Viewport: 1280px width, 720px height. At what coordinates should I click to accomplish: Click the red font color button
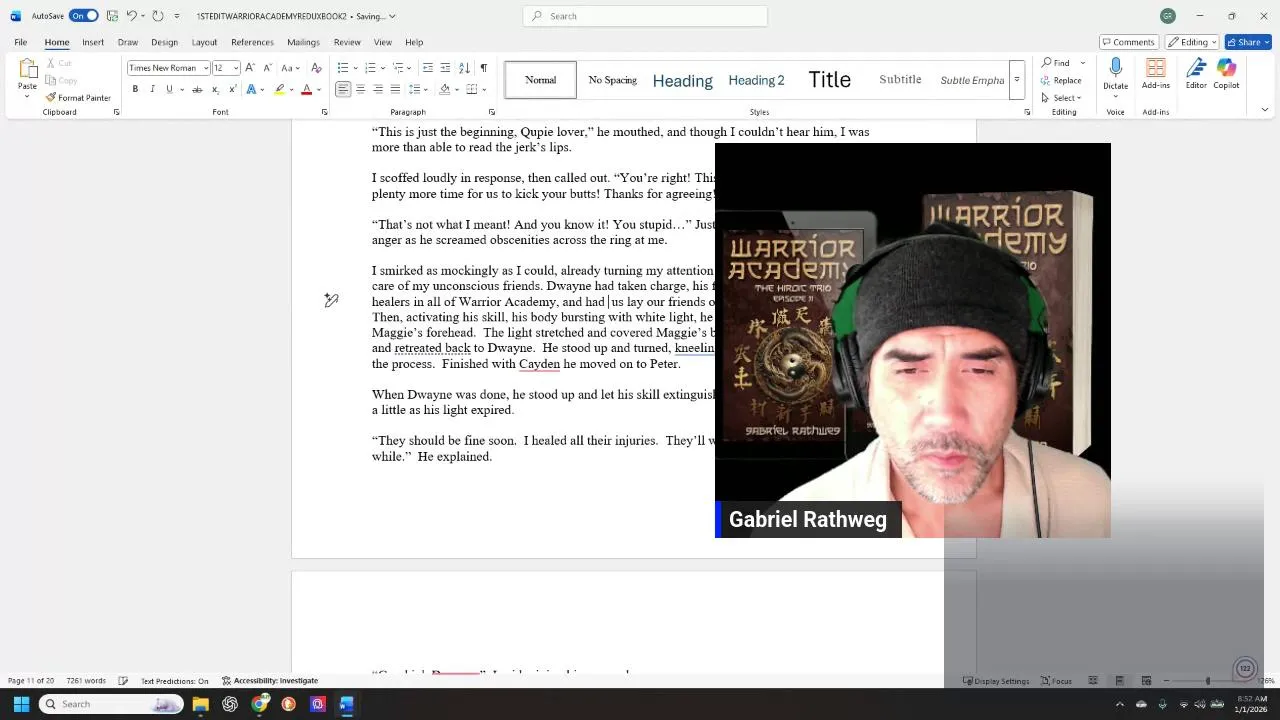[x=307, y=89]
